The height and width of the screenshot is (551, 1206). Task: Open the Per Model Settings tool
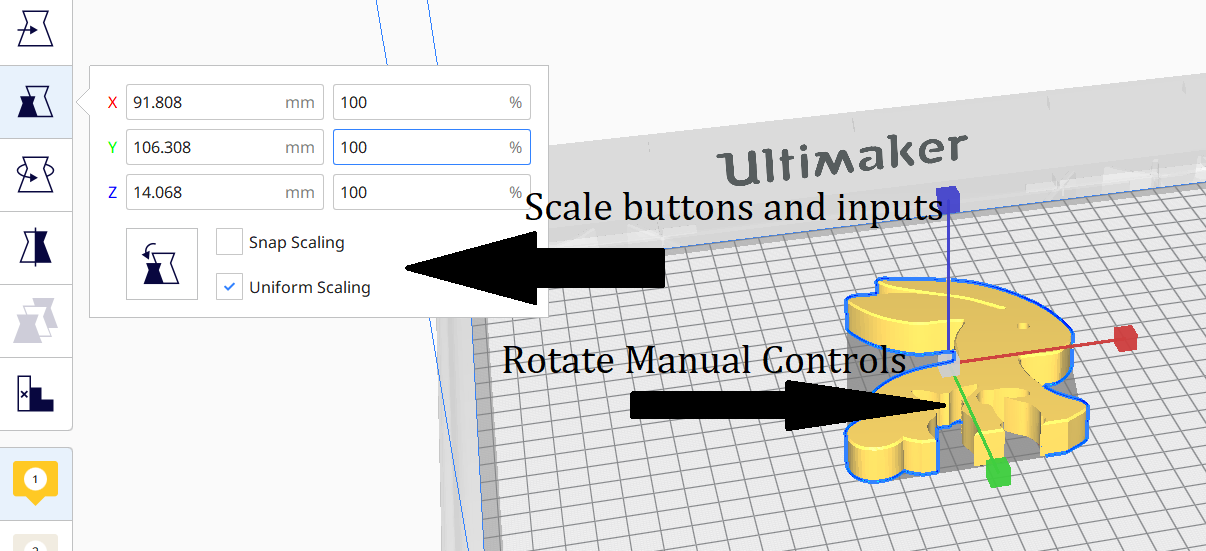click(35, 320)
